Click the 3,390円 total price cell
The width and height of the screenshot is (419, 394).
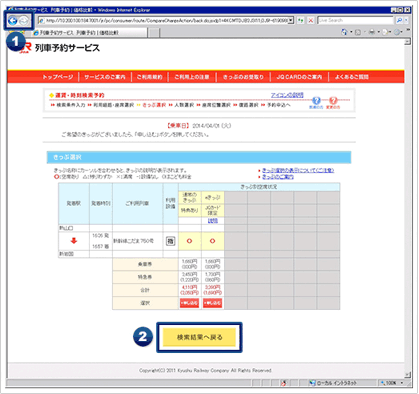coord(212,290)
